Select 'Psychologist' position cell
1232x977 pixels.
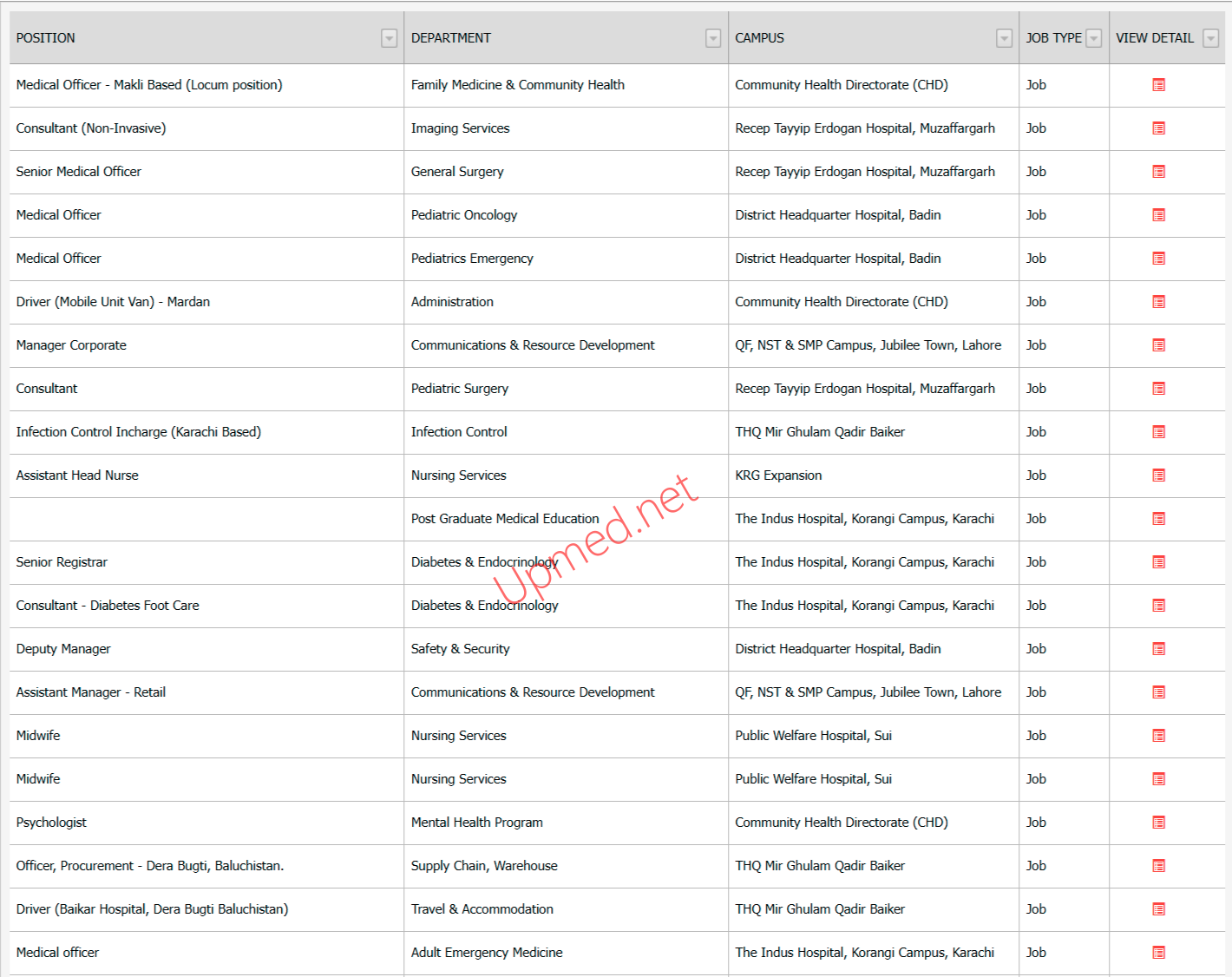(x=206, y=823)
